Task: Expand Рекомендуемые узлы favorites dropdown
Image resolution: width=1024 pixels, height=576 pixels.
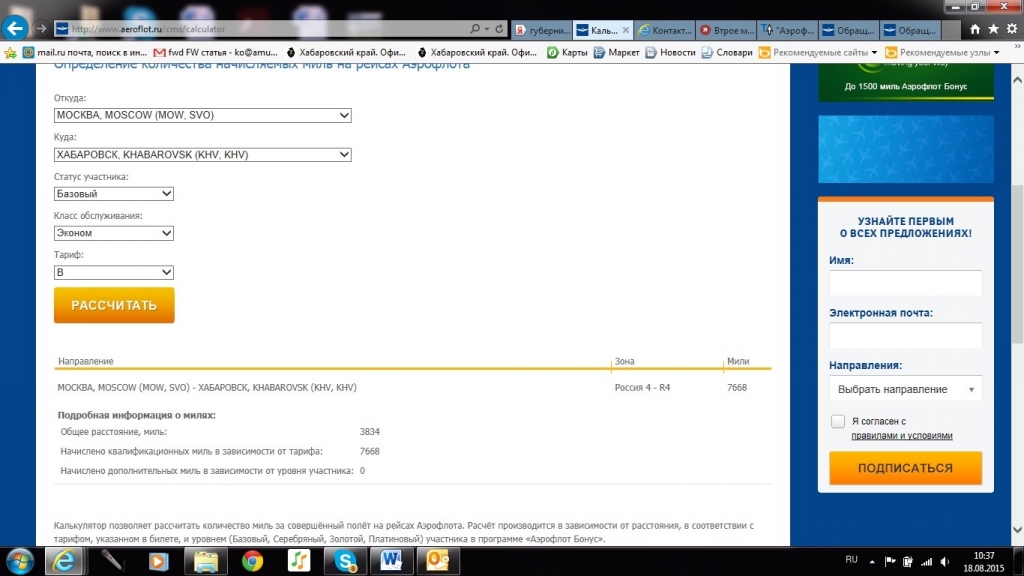Action: [997, 53]
